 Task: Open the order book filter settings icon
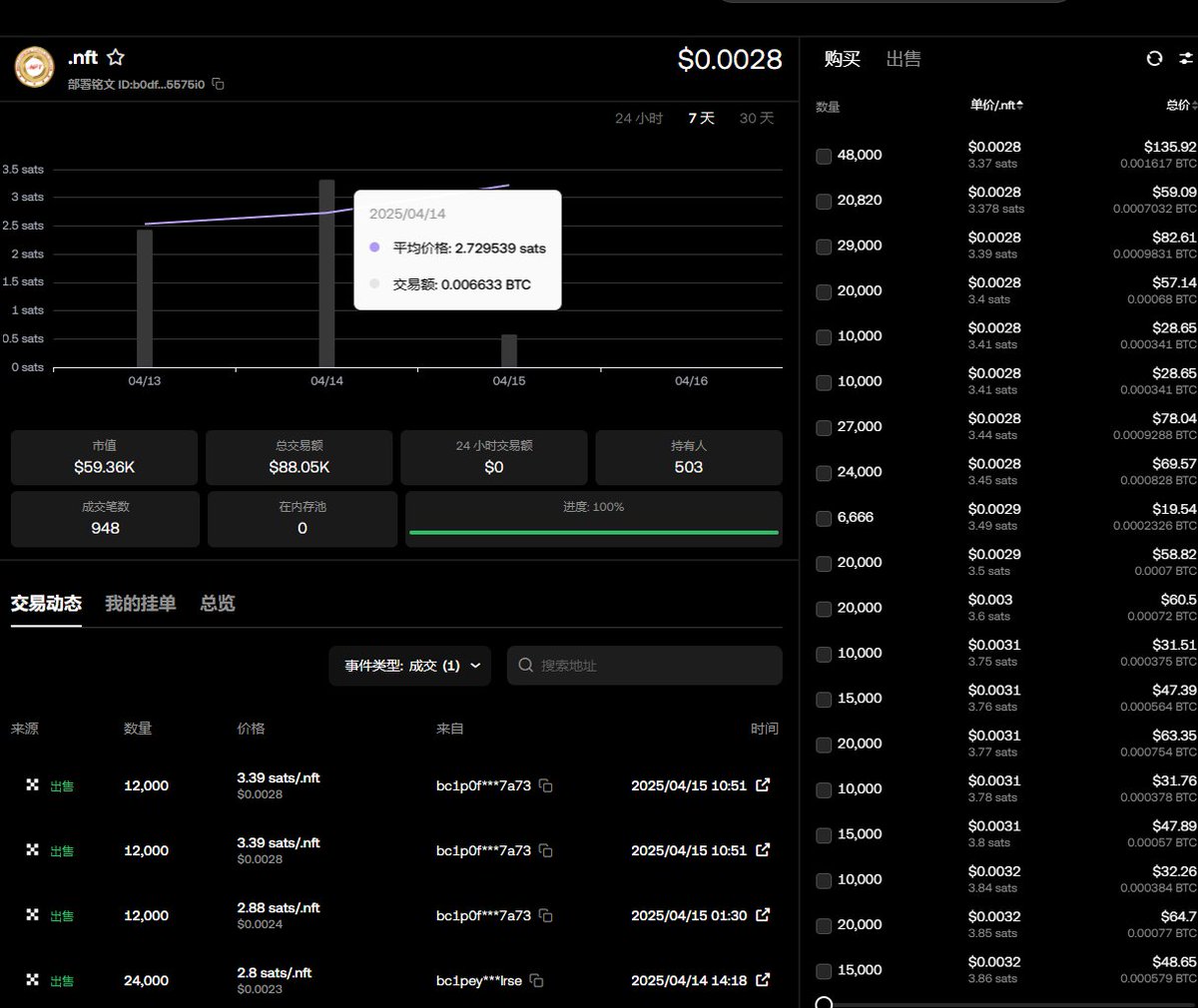coord(1186,59)
